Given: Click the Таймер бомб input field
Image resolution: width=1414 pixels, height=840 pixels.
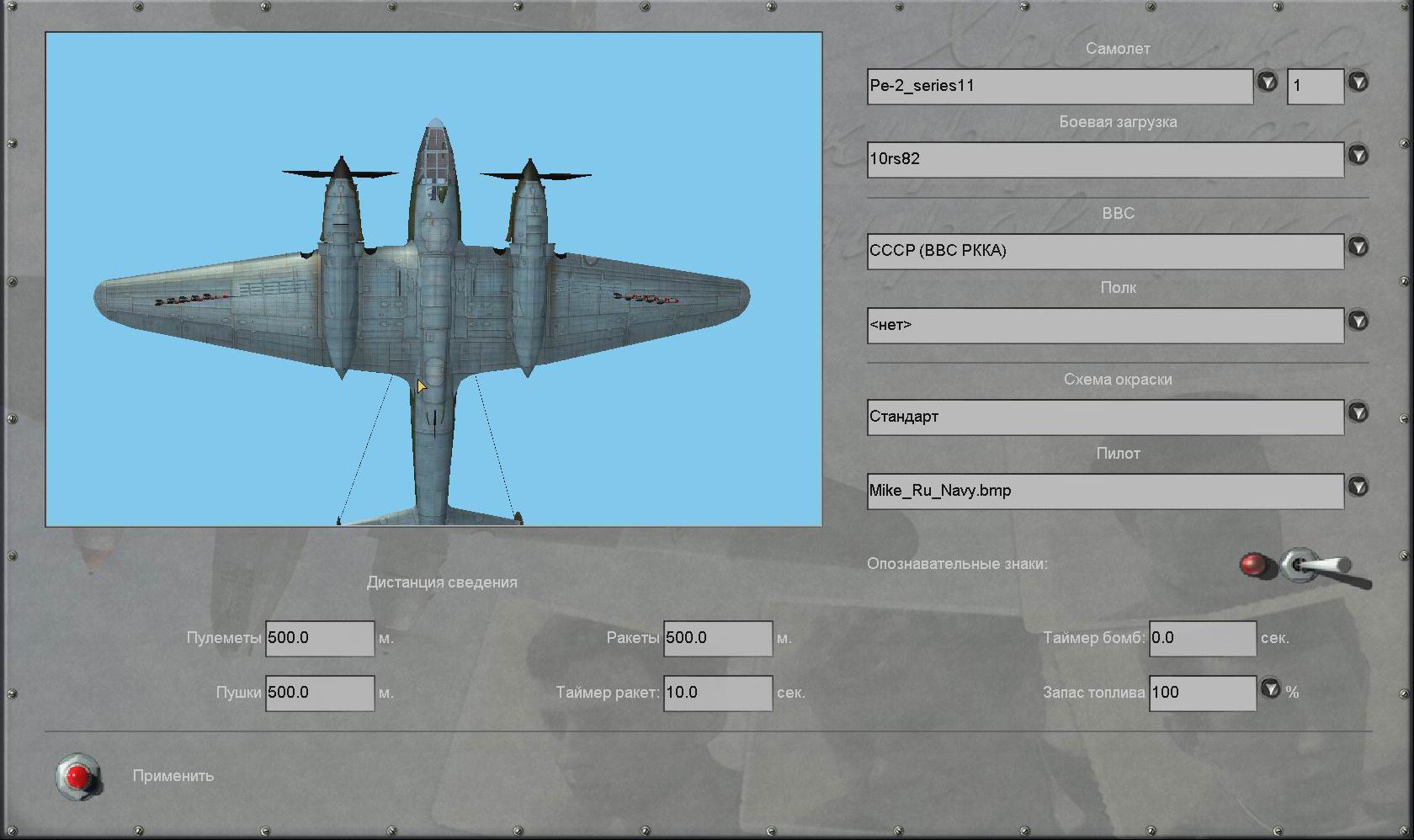Looking at the screenshot, I should 1202,638.
